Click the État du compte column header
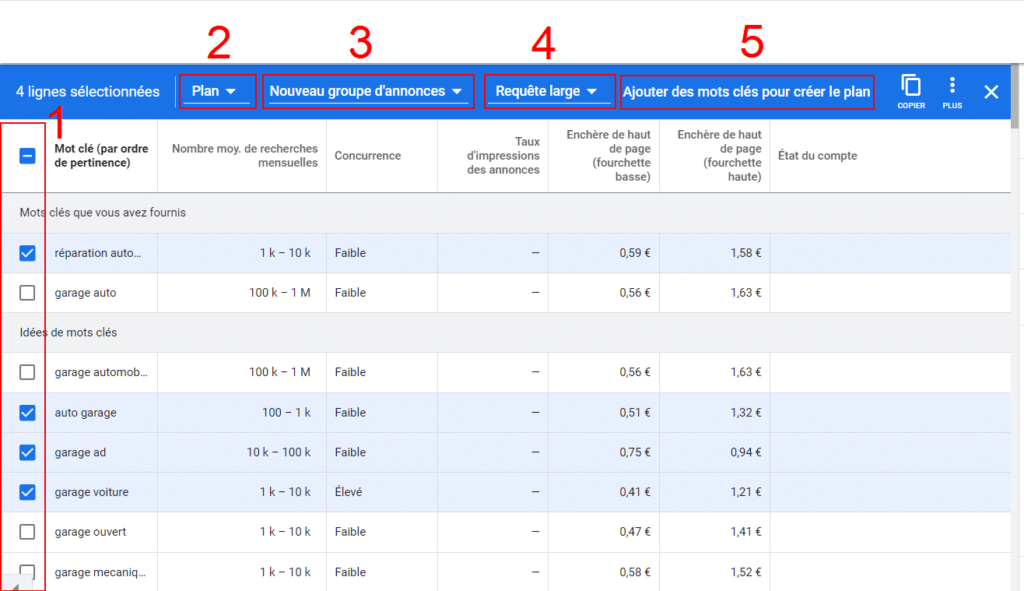Screen dimensions: 1024x591 click(x=817, y=156)
